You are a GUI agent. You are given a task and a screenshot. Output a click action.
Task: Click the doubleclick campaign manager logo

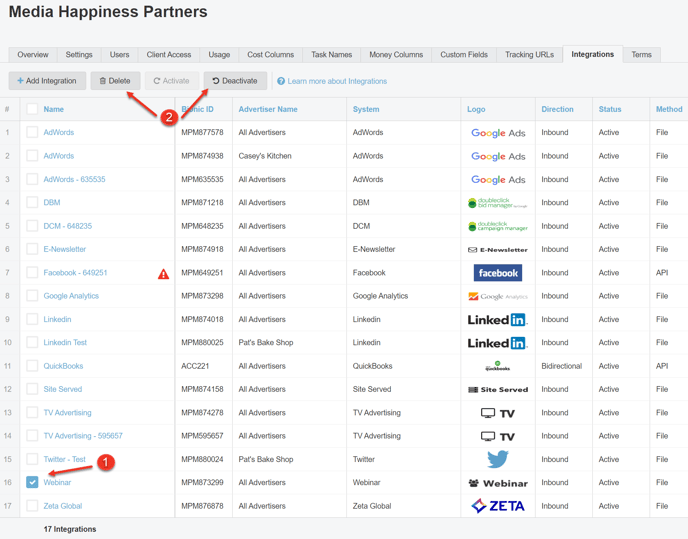(x=498, y=226)
